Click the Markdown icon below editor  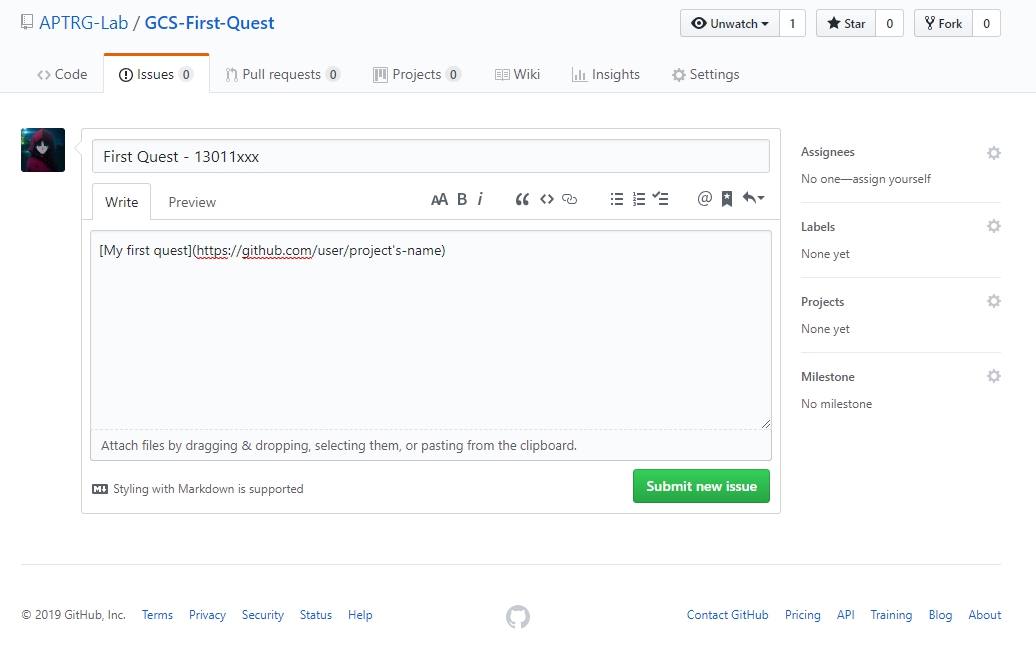(100, 489)
